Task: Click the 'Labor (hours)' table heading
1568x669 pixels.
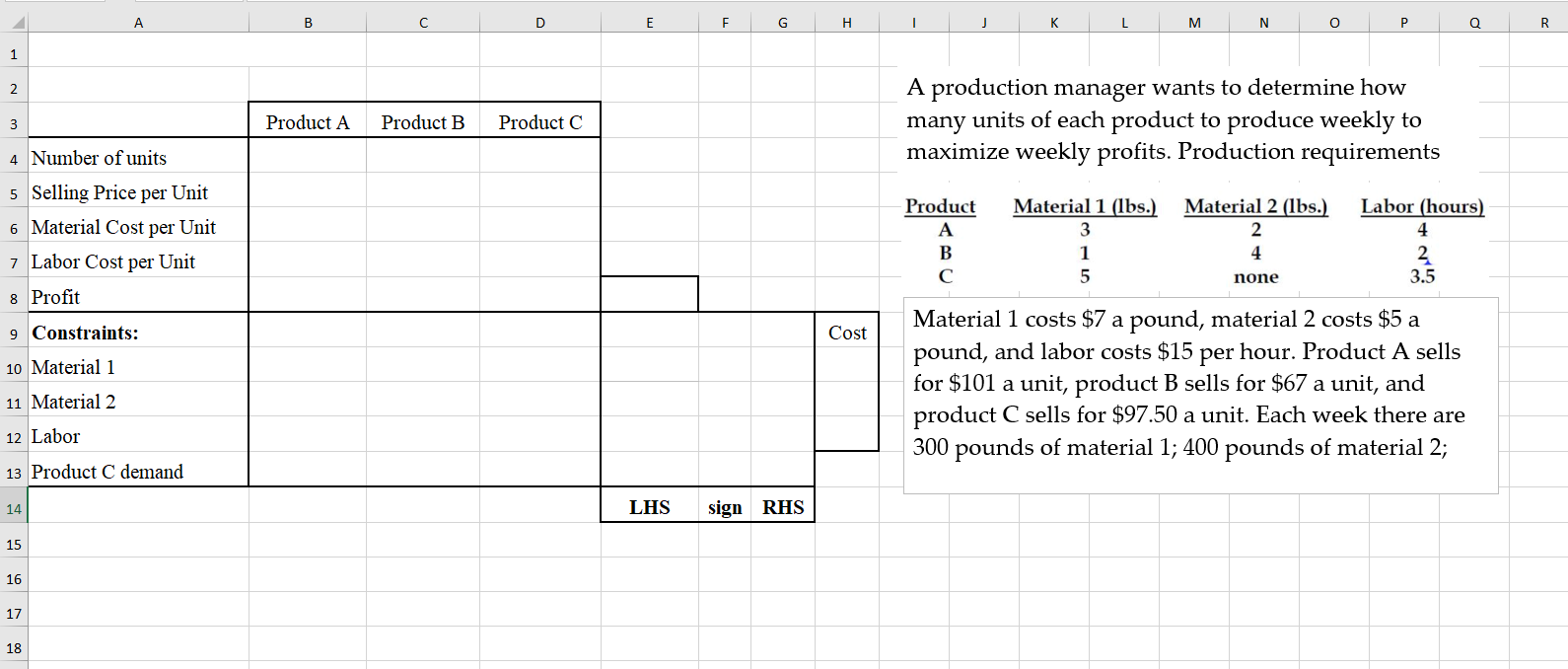Action: coord(1422,206)
